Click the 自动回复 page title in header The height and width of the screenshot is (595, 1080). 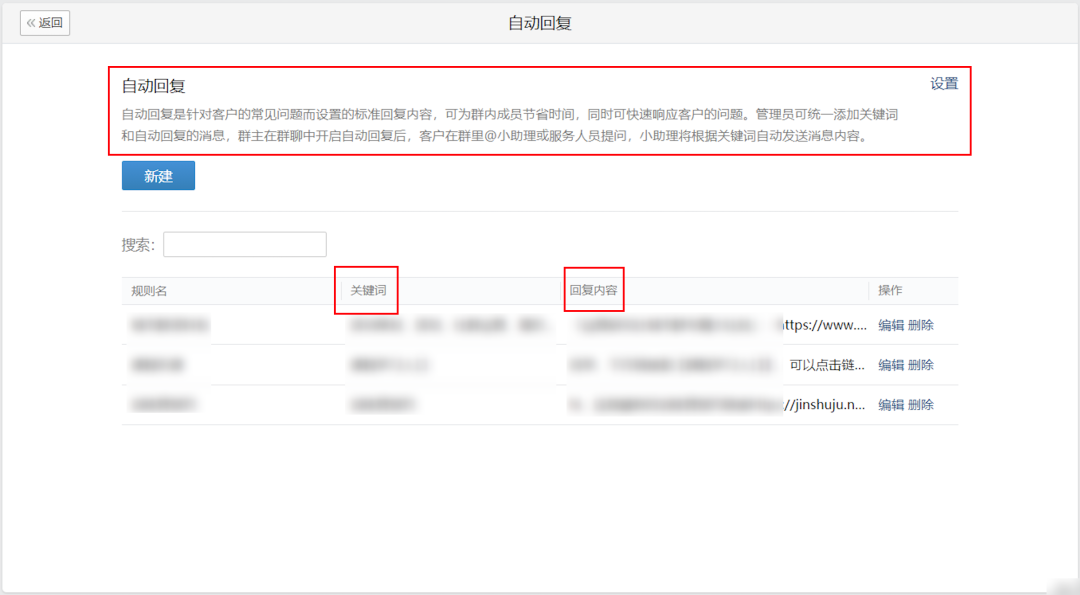tap(539, 23)
